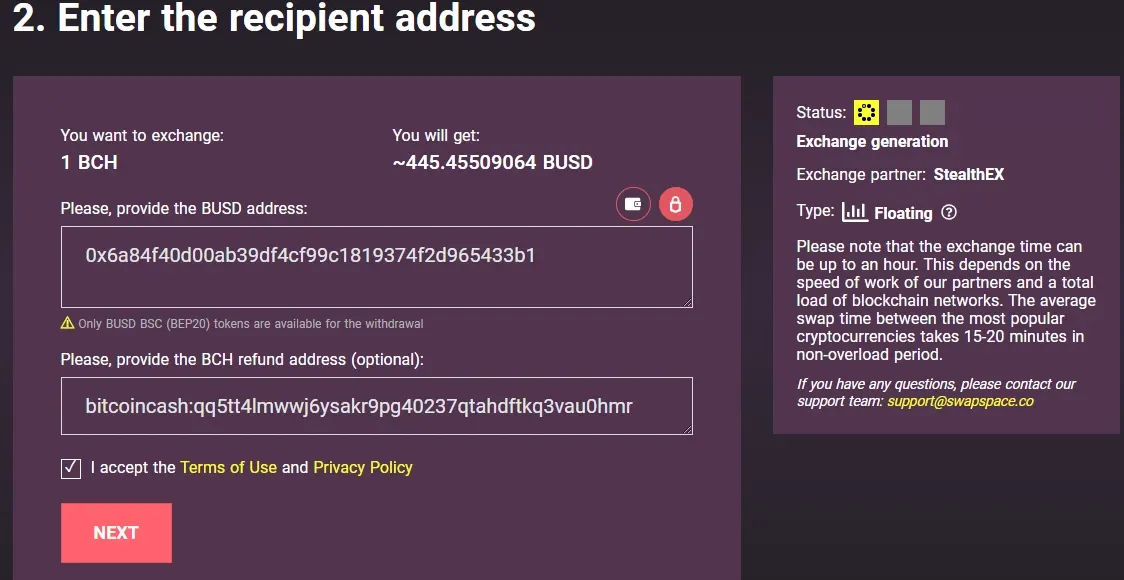Image resolution: width=1124 pixels, height=580 pixels.
Task: Click the support@swapspace.co email link
Action: coord(961,401)
